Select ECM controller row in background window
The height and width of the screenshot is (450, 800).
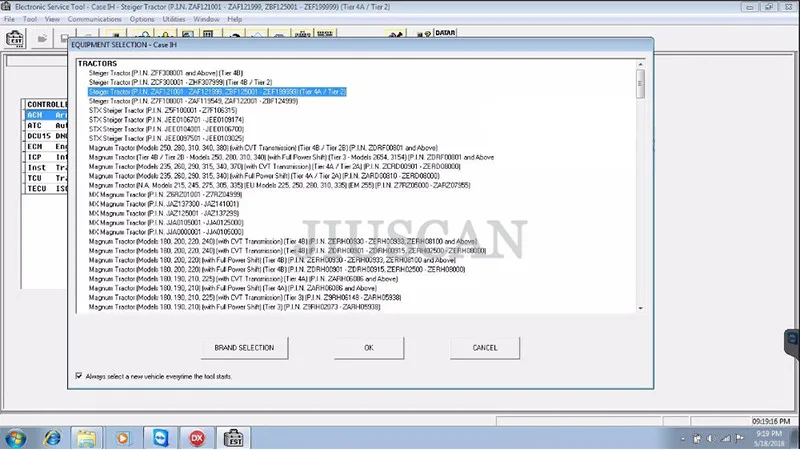click(46, 146)
